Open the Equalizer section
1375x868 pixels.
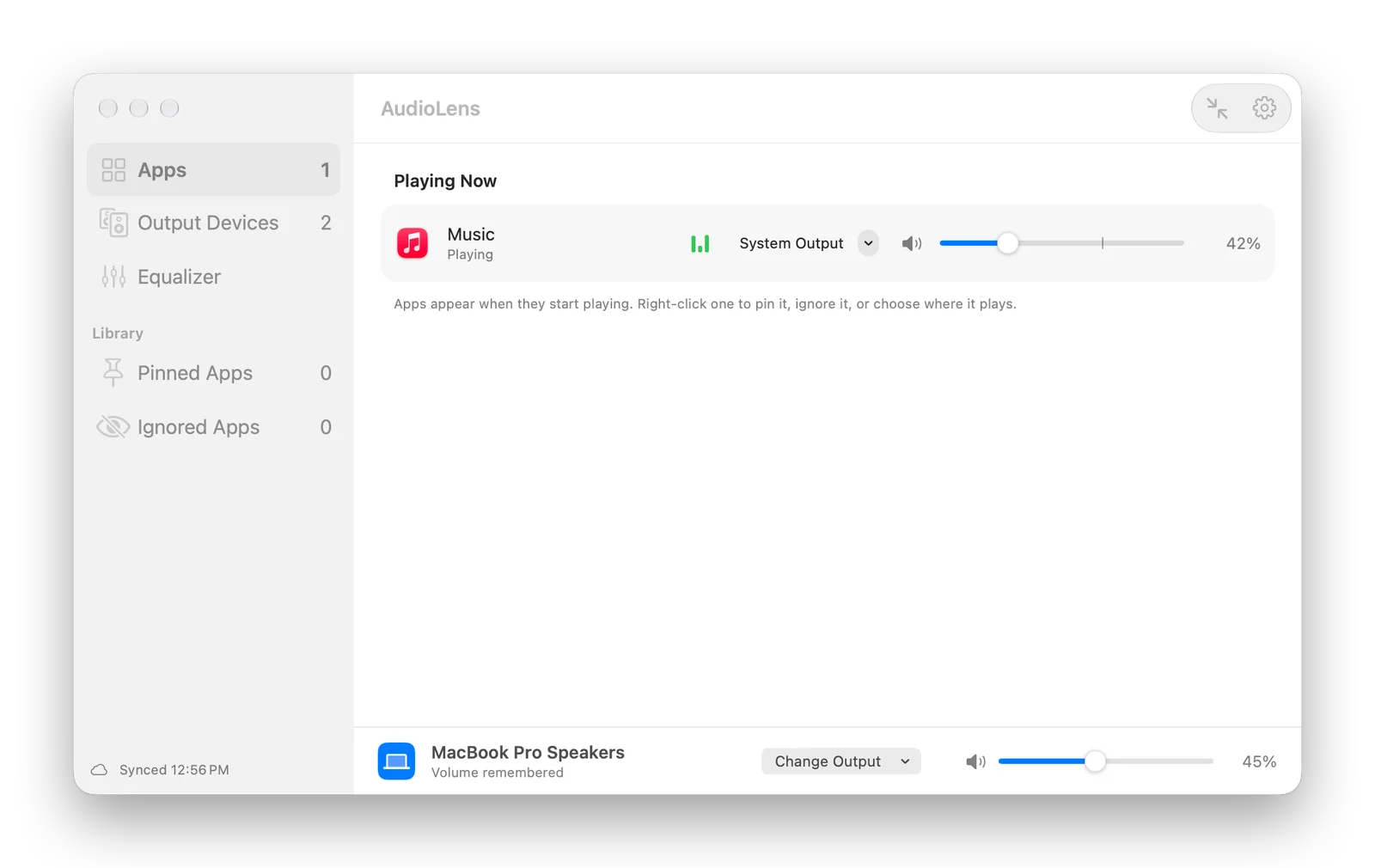point(213,277)
